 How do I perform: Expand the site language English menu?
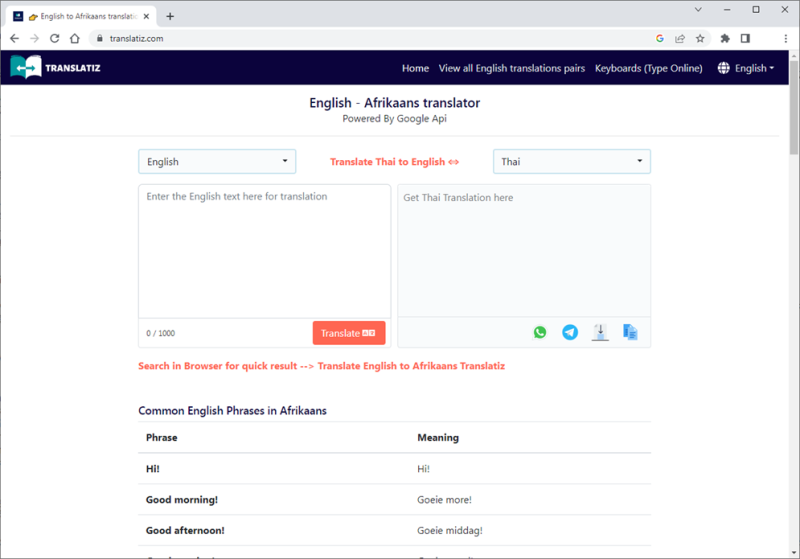(745, 68)
